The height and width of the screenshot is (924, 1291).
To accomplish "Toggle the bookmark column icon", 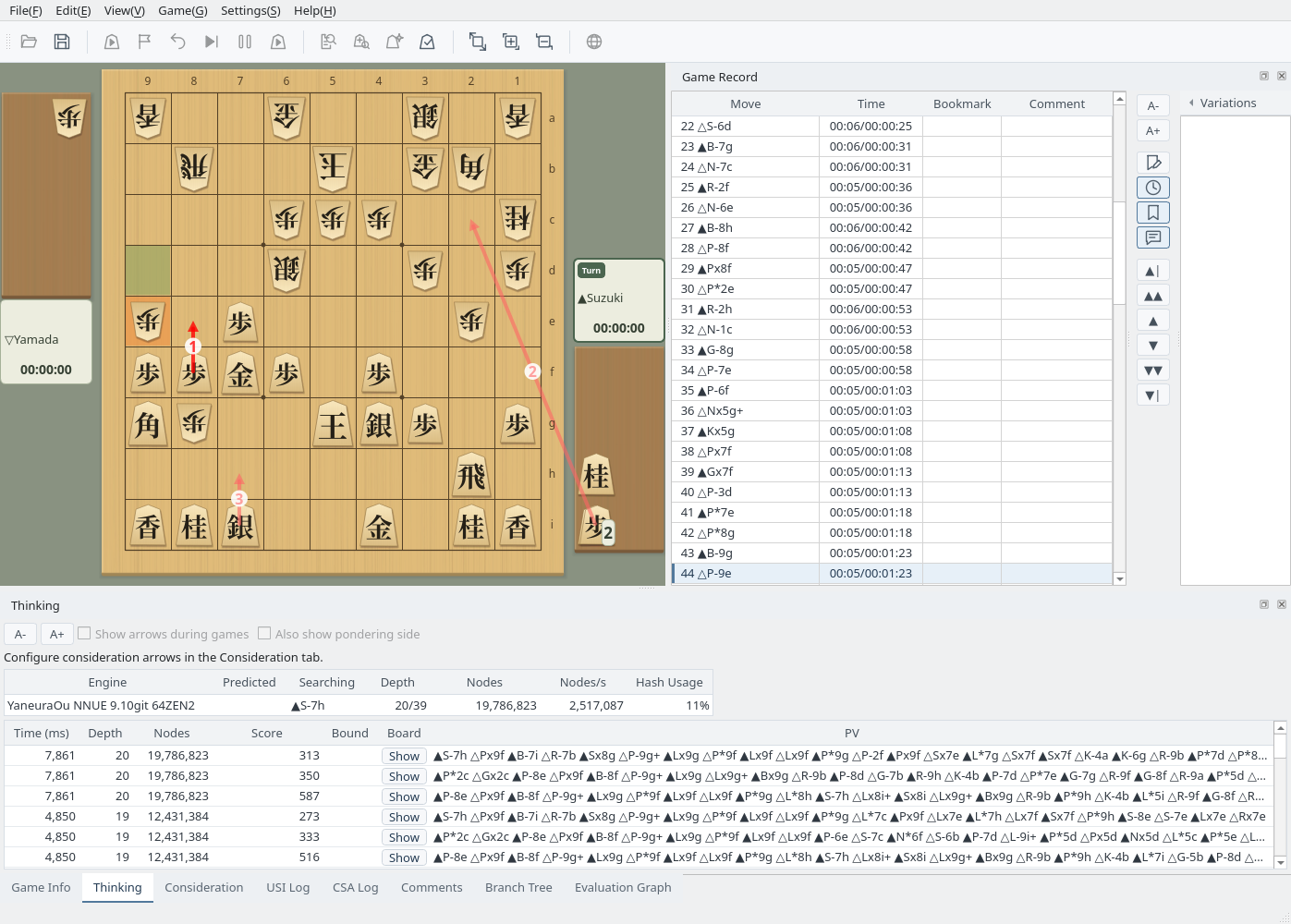I will 1153,213.
